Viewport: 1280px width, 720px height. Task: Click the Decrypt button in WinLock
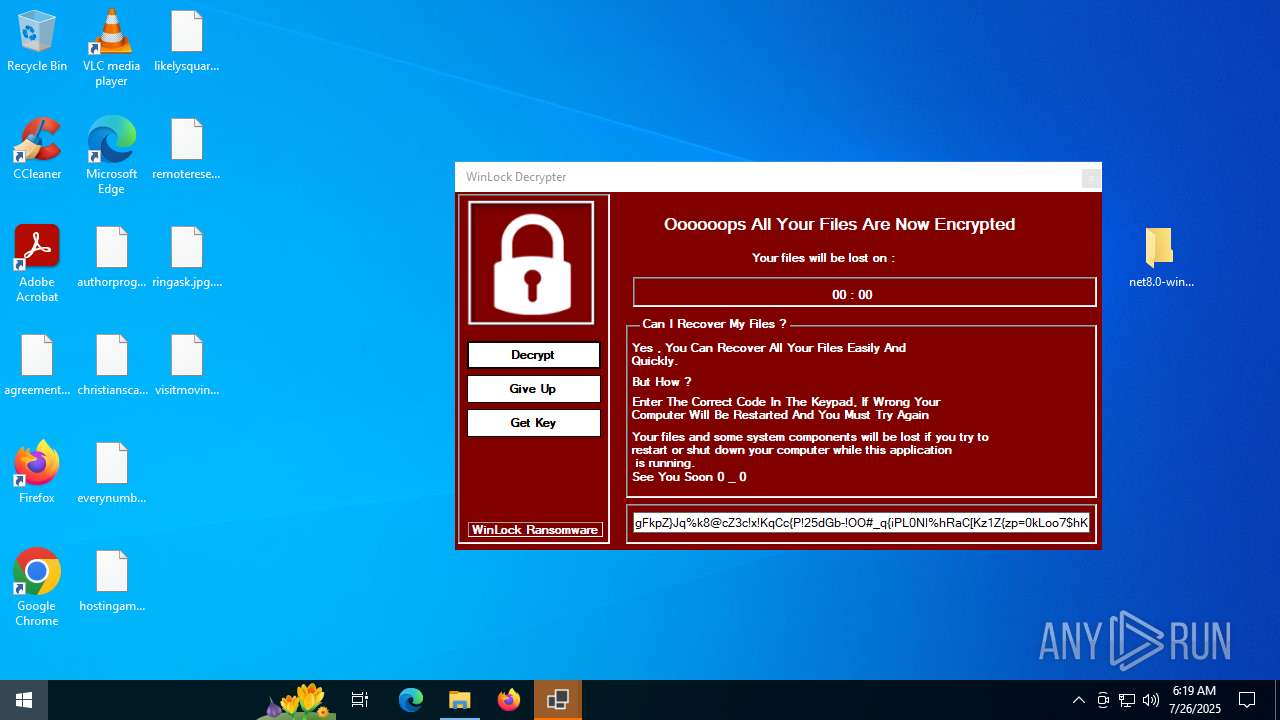pos(533,355)
